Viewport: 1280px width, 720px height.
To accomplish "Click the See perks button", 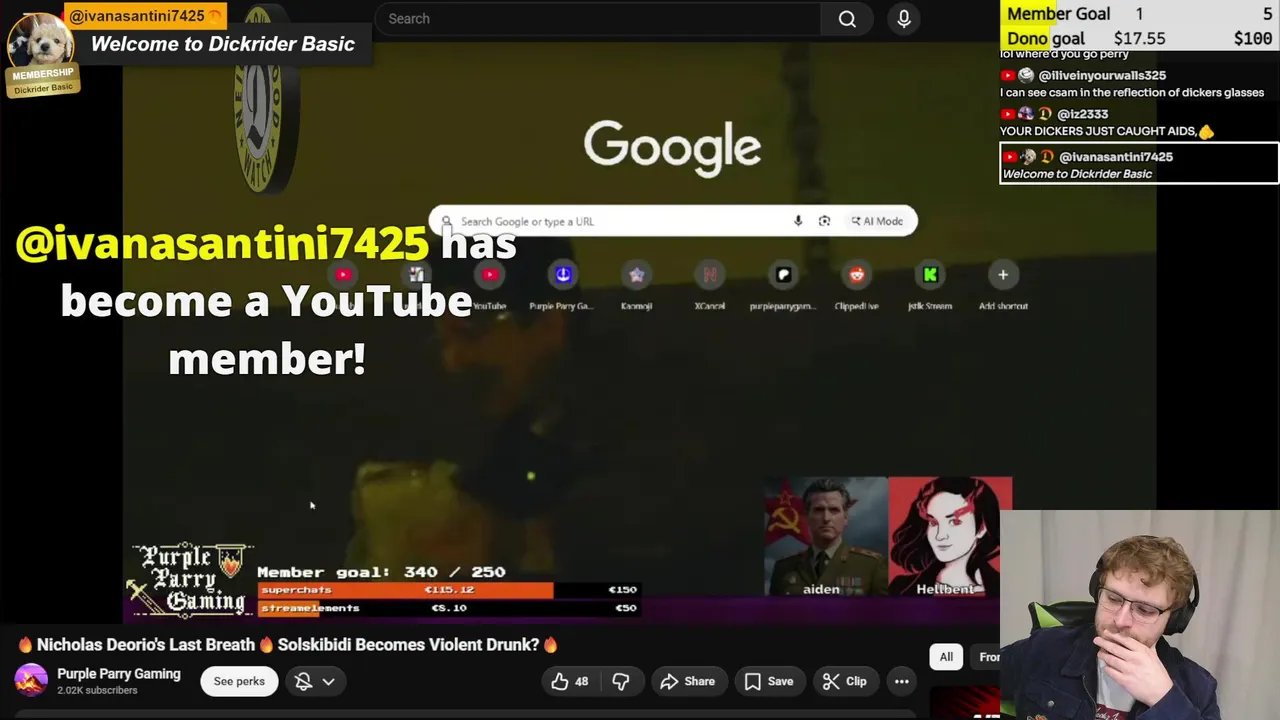I will tap(239, 681).
